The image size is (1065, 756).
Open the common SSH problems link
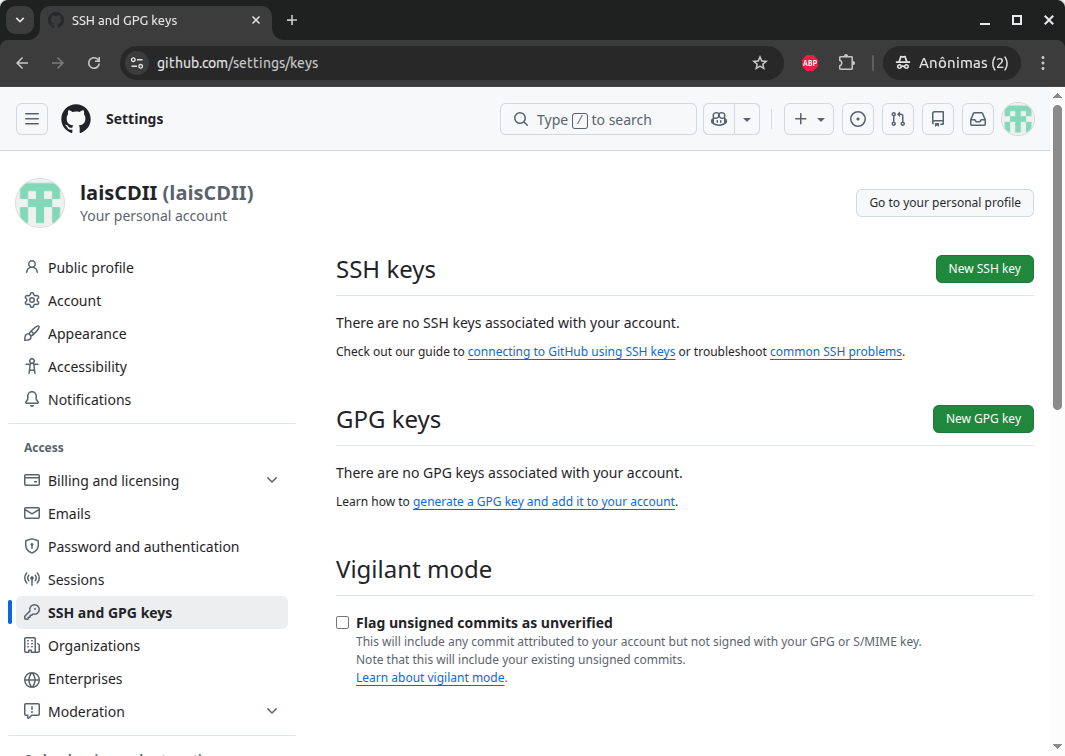point(836,352)
